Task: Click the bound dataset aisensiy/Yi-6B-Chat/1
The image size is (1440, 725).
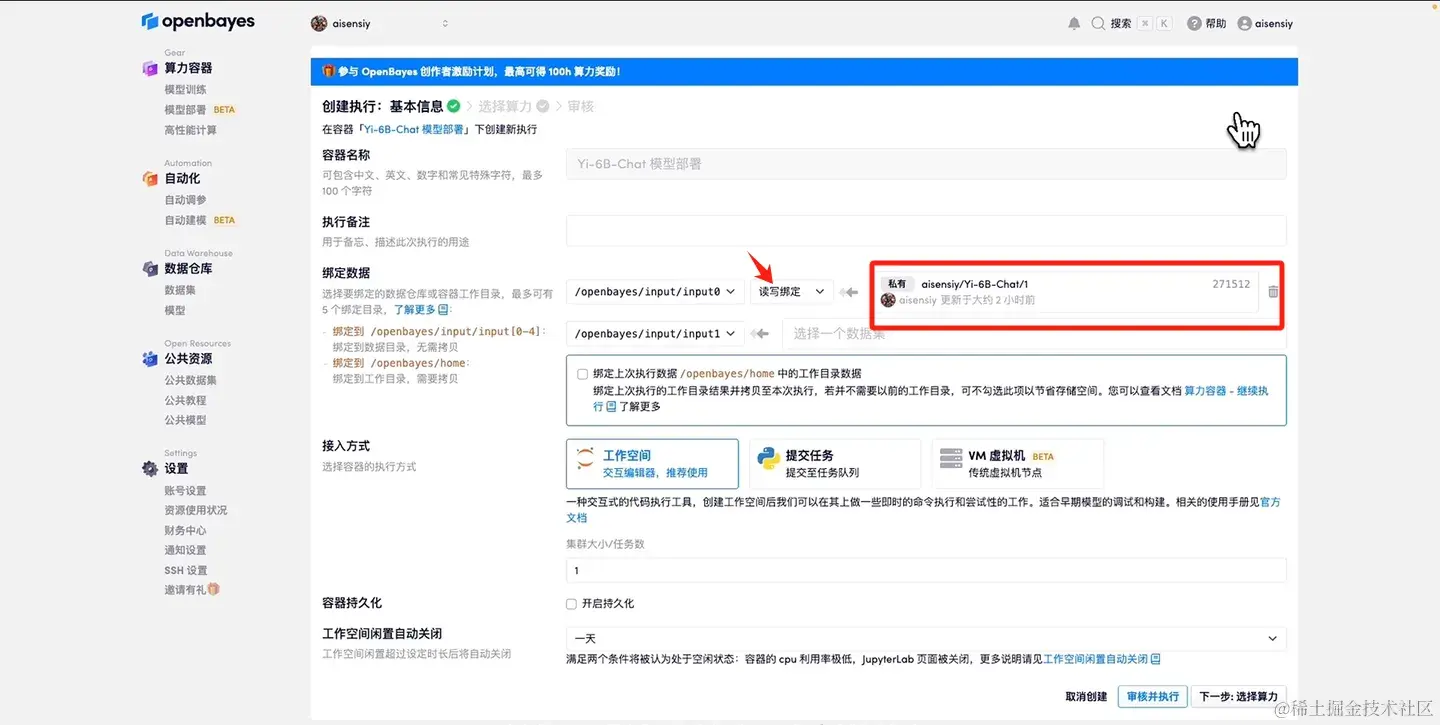Action: (x=1068, y=292)
